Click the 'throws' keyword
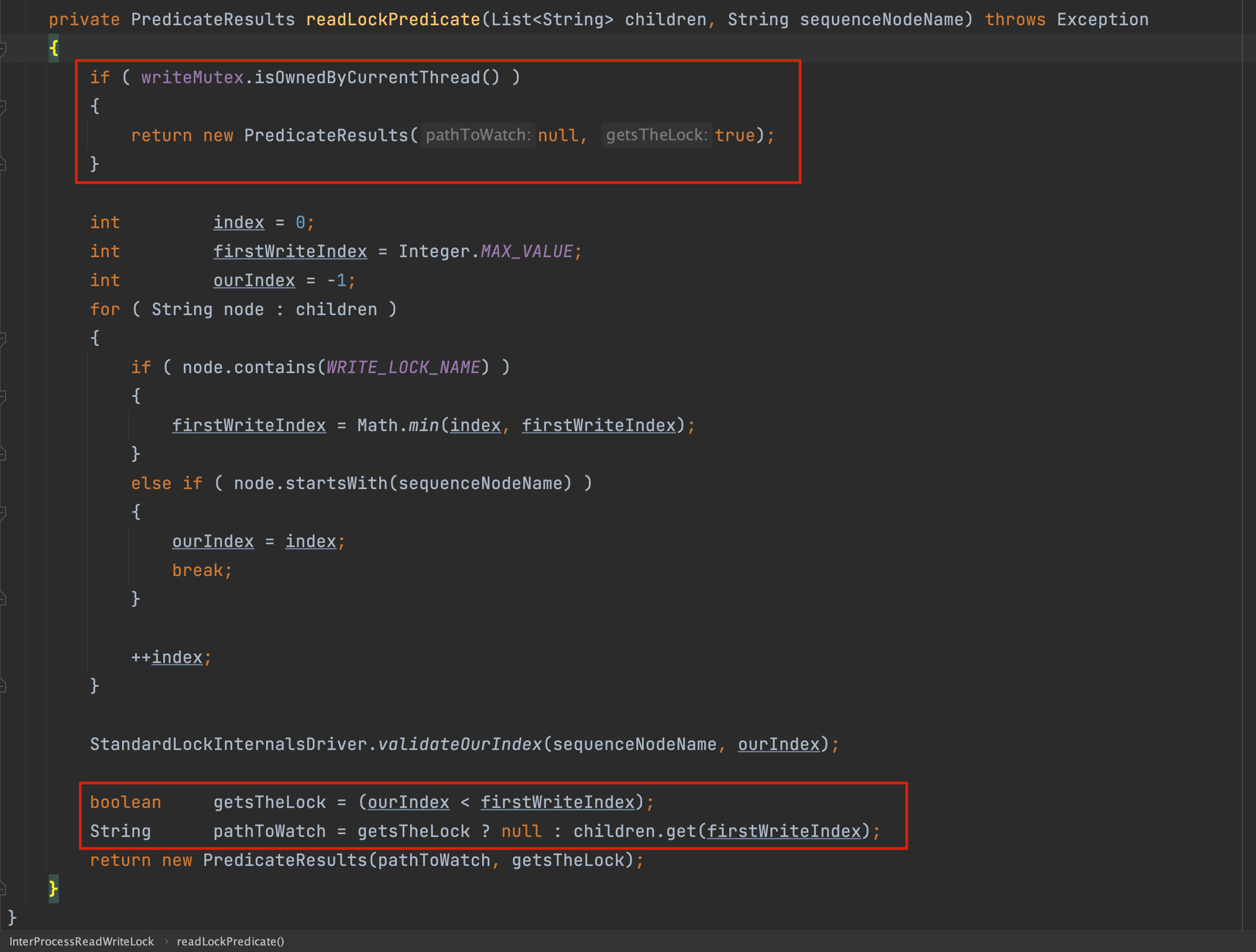This screenshot has height=952, width=1256. 1015,20
